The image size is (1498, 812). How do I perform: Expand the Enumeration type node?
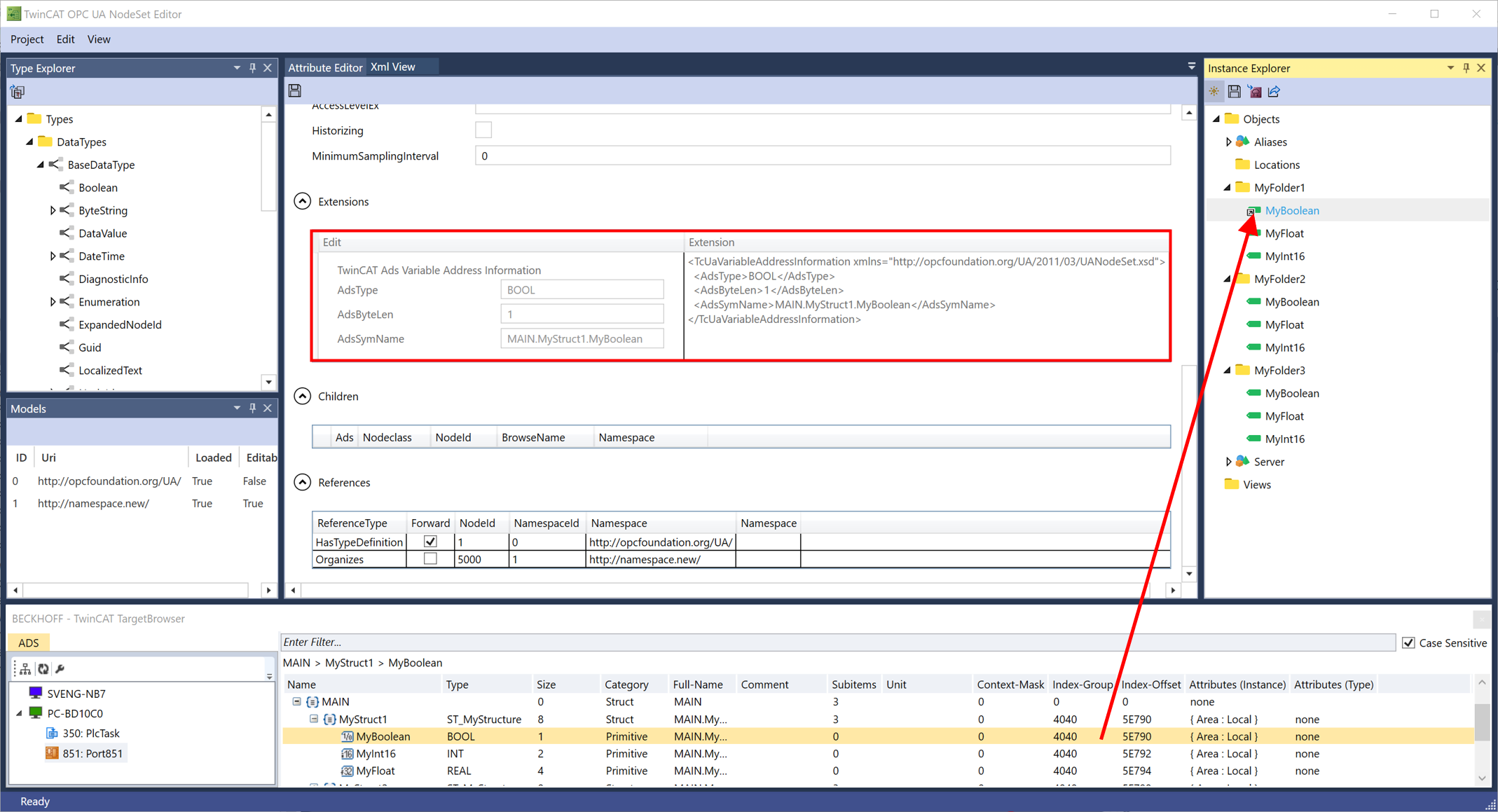[53, 302]
